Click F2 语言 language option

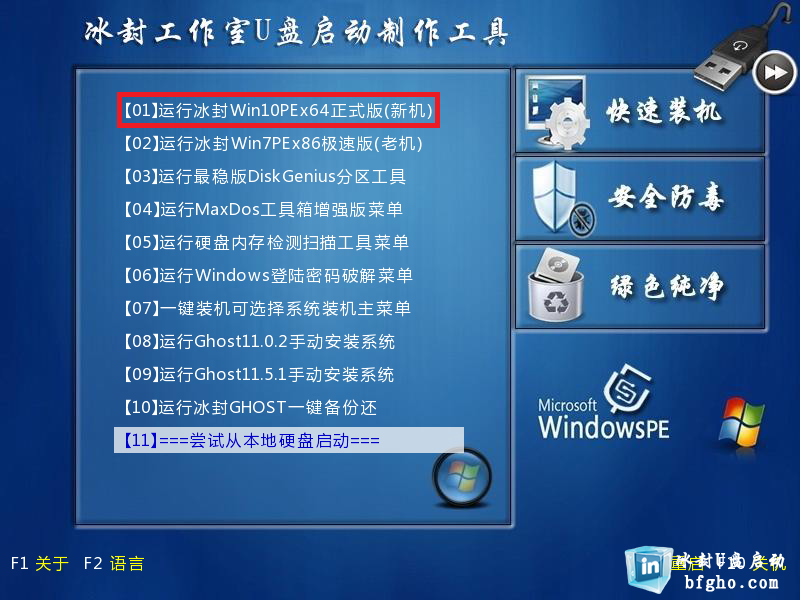[114, 564]
